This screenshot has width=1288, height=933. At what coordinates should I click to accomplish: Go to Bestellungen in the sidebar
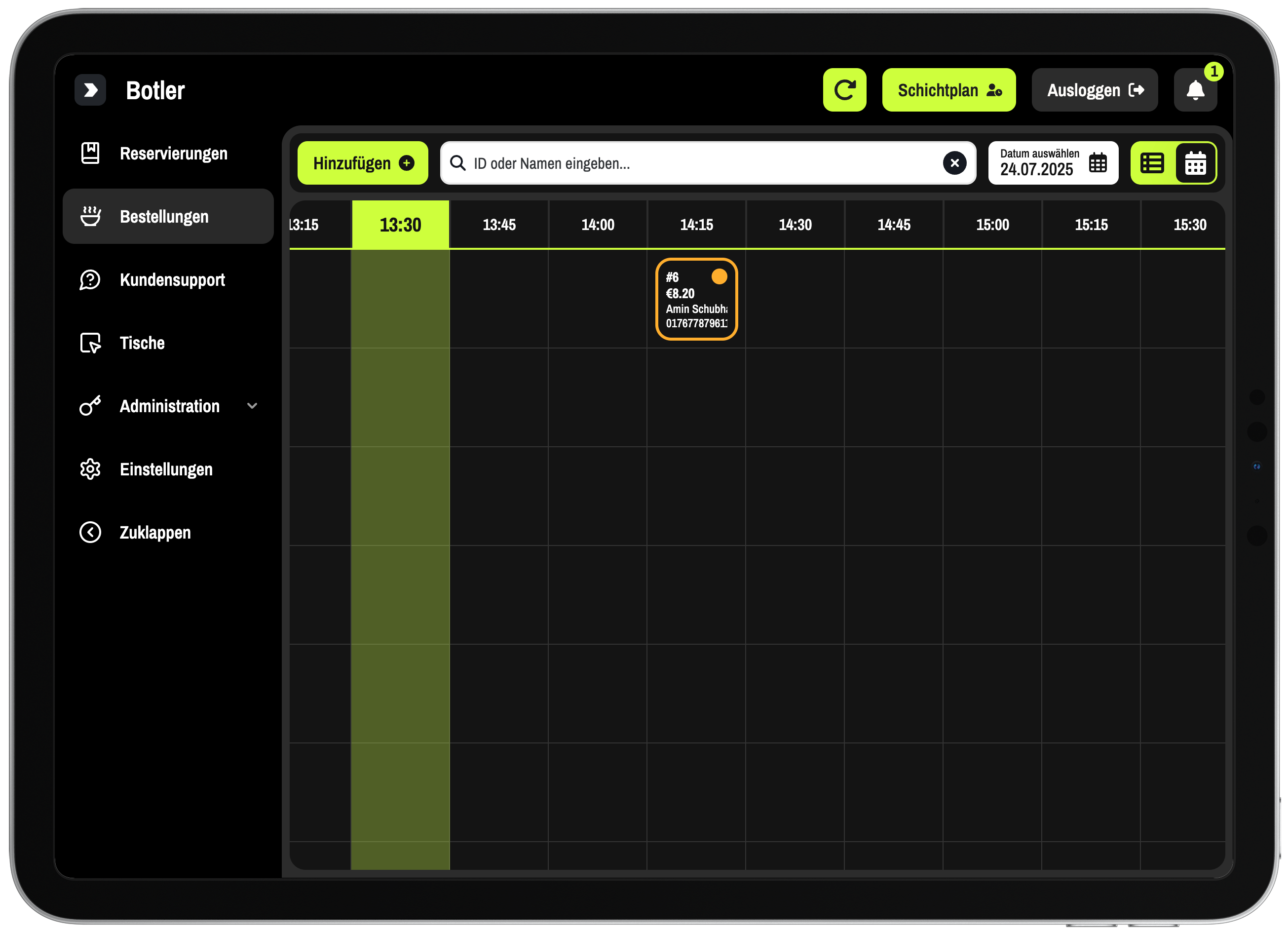[164, 217]
